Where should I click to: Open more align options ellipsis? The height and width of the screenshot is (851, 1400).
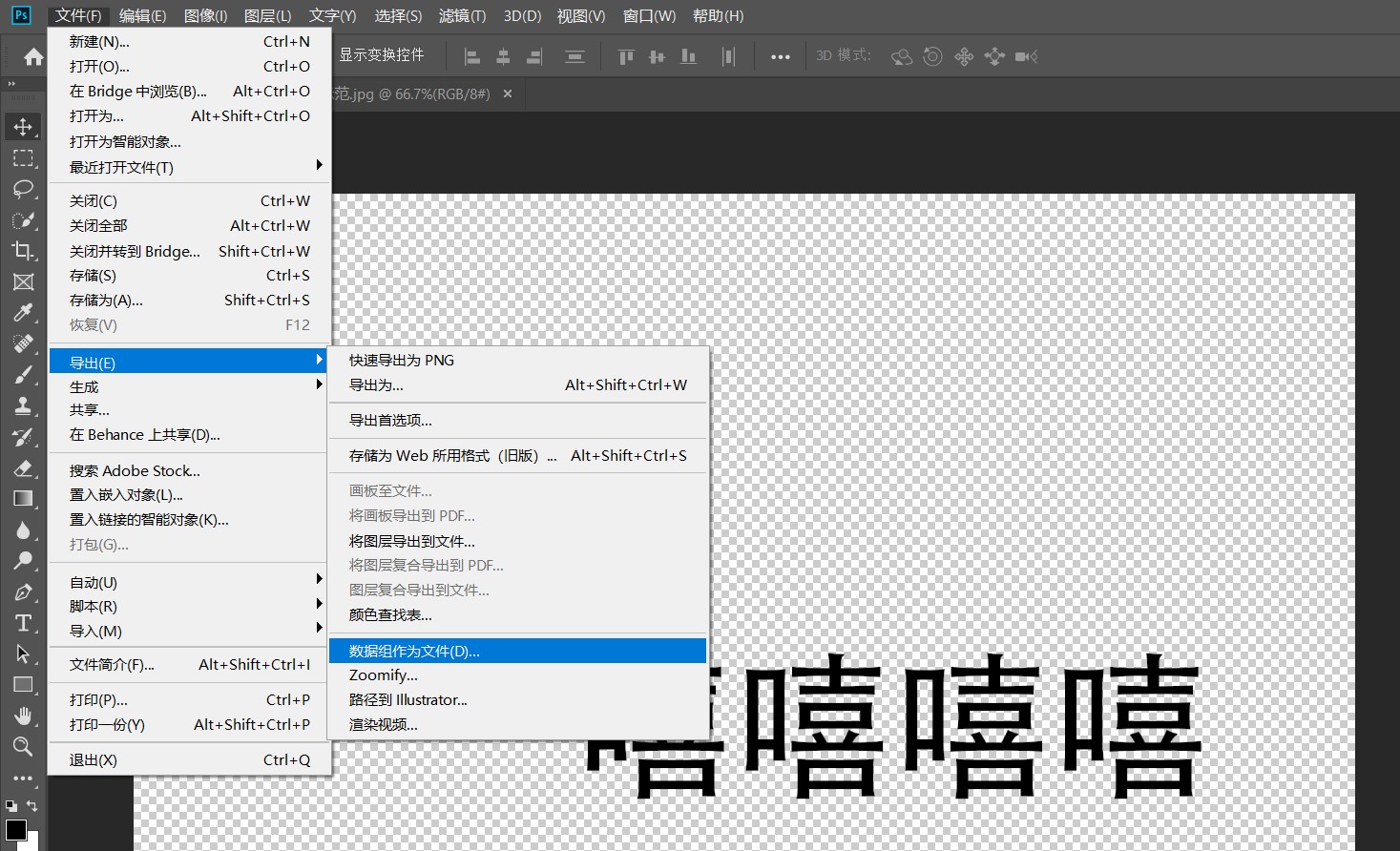point(781,57)
